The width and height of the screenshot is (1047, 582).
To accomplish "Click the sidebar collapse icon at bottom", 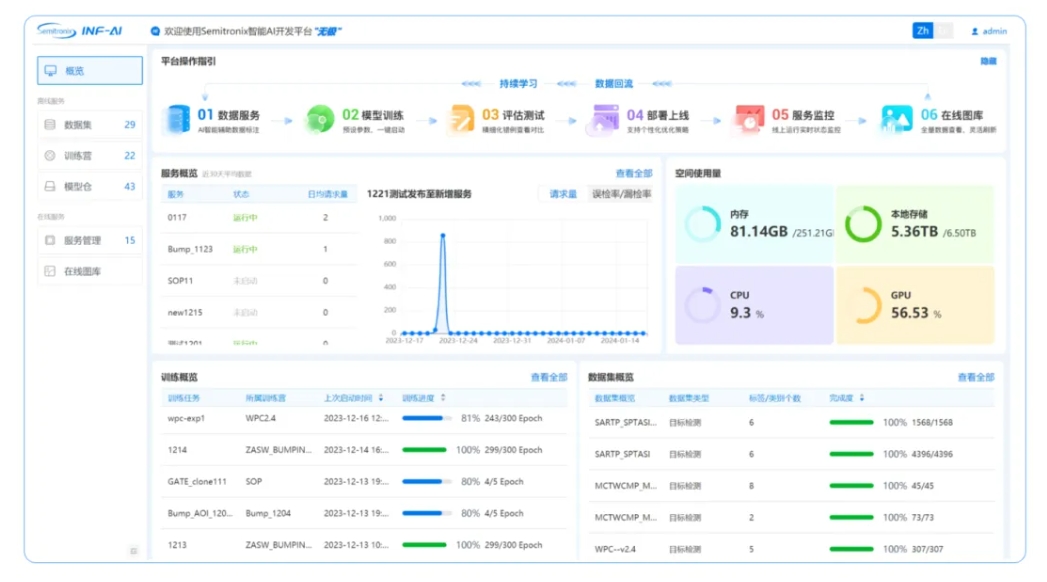I will coord(133,551).
